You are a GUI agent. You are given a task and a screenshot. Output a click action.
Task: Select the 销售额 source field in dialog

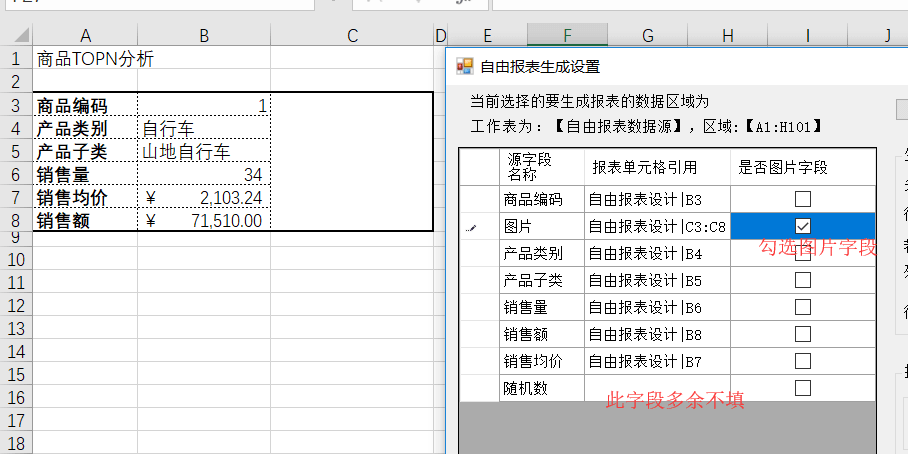[x=541, y=334]
